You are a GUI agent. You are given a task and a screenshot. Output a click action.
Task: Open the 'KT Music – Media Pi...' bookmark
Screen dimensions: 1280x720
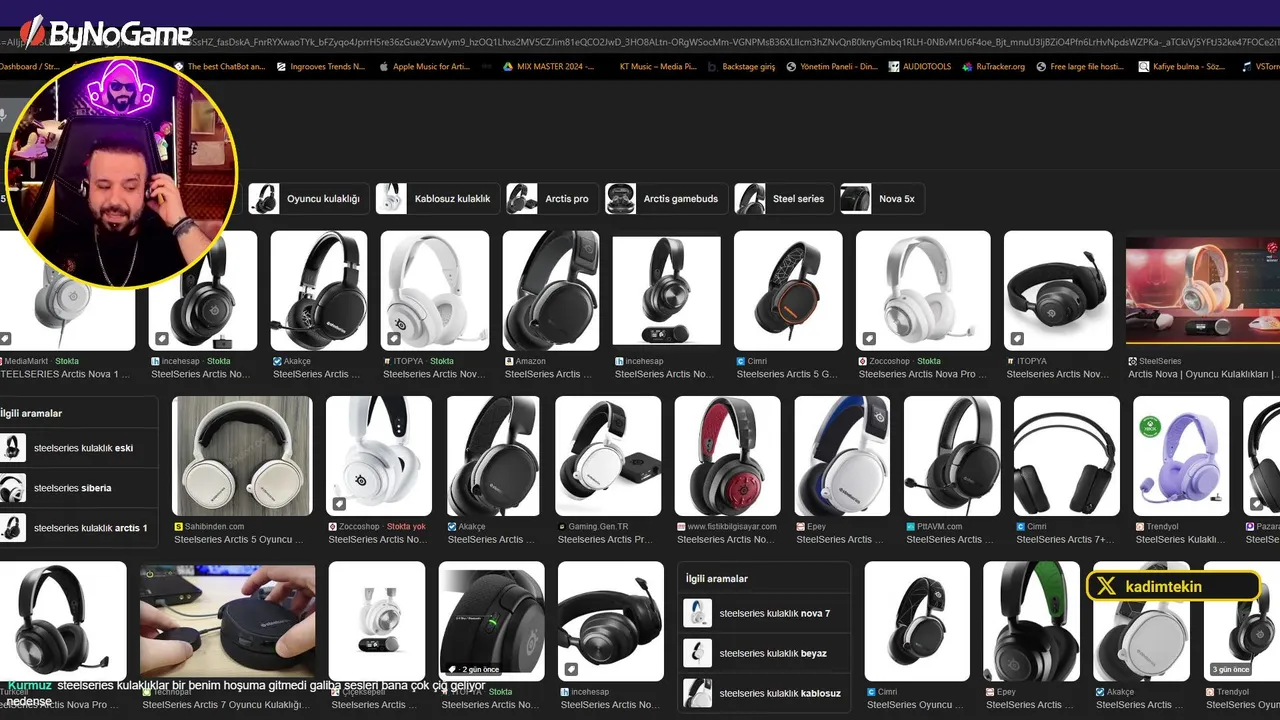(658, 67)
